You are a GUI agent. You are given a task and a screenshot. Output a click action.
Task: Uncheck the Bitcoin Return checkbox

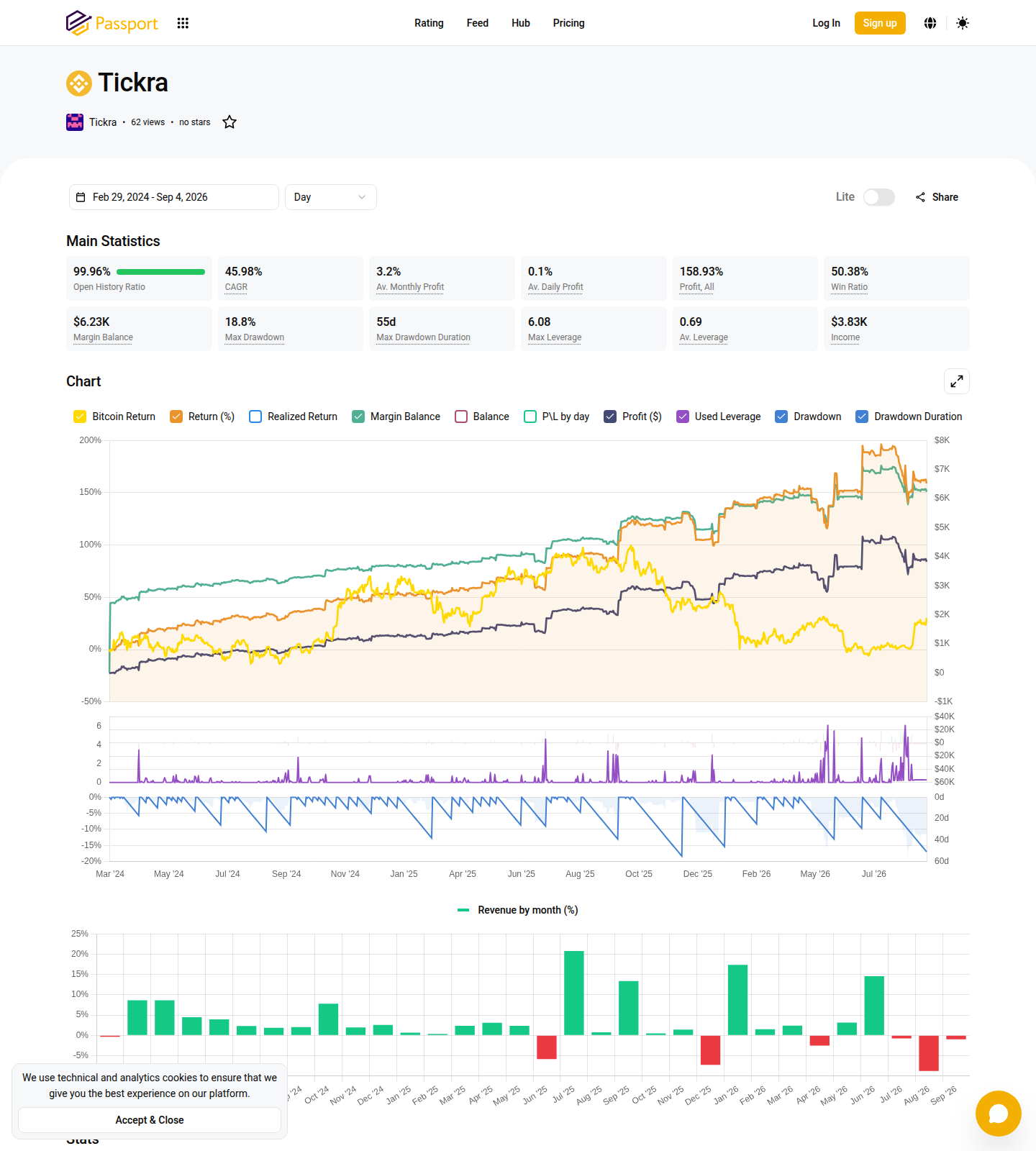(x=80, y=417)
